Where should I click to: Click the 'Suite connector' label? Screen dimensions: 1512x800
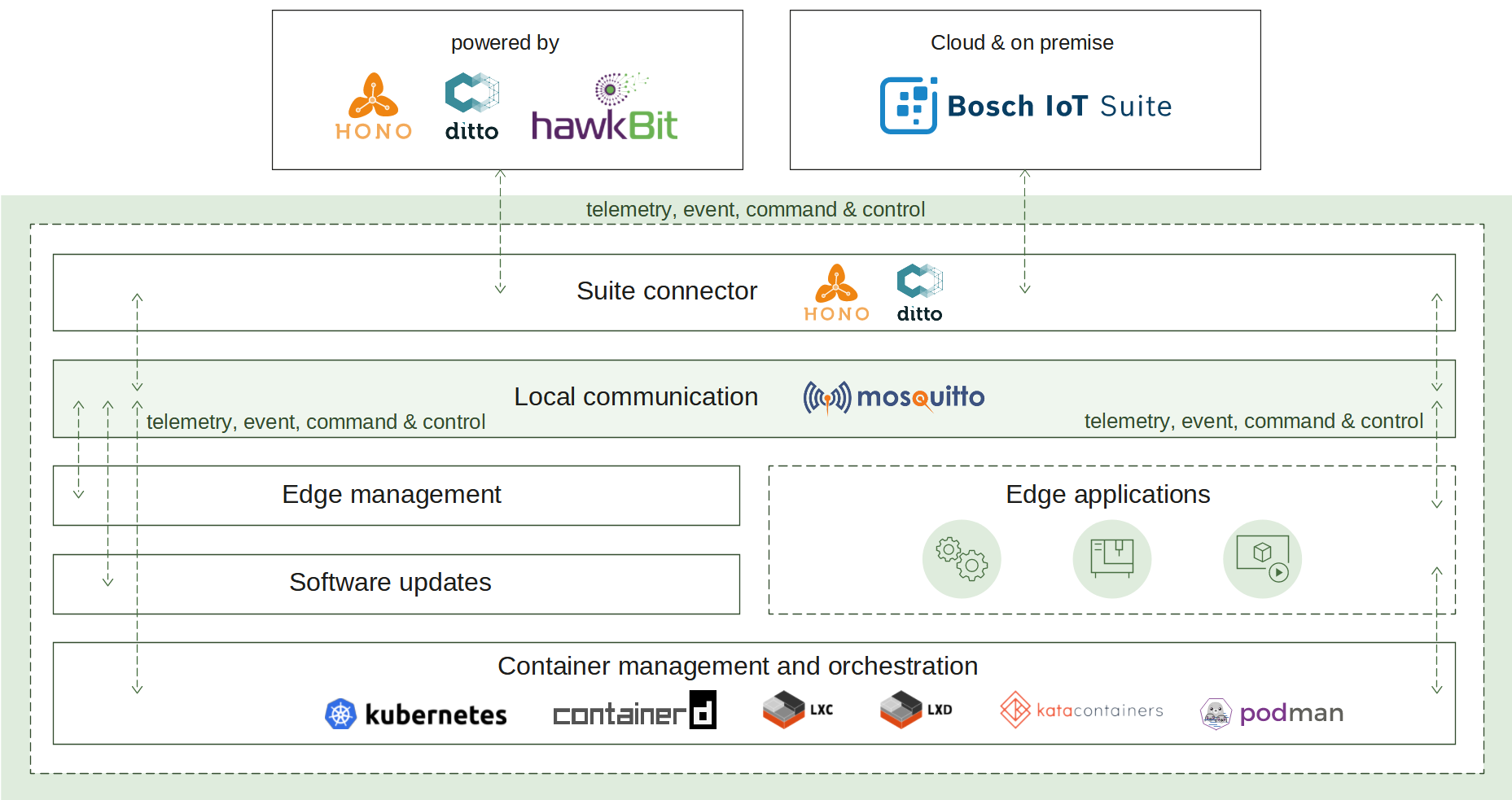pos(667,291)
